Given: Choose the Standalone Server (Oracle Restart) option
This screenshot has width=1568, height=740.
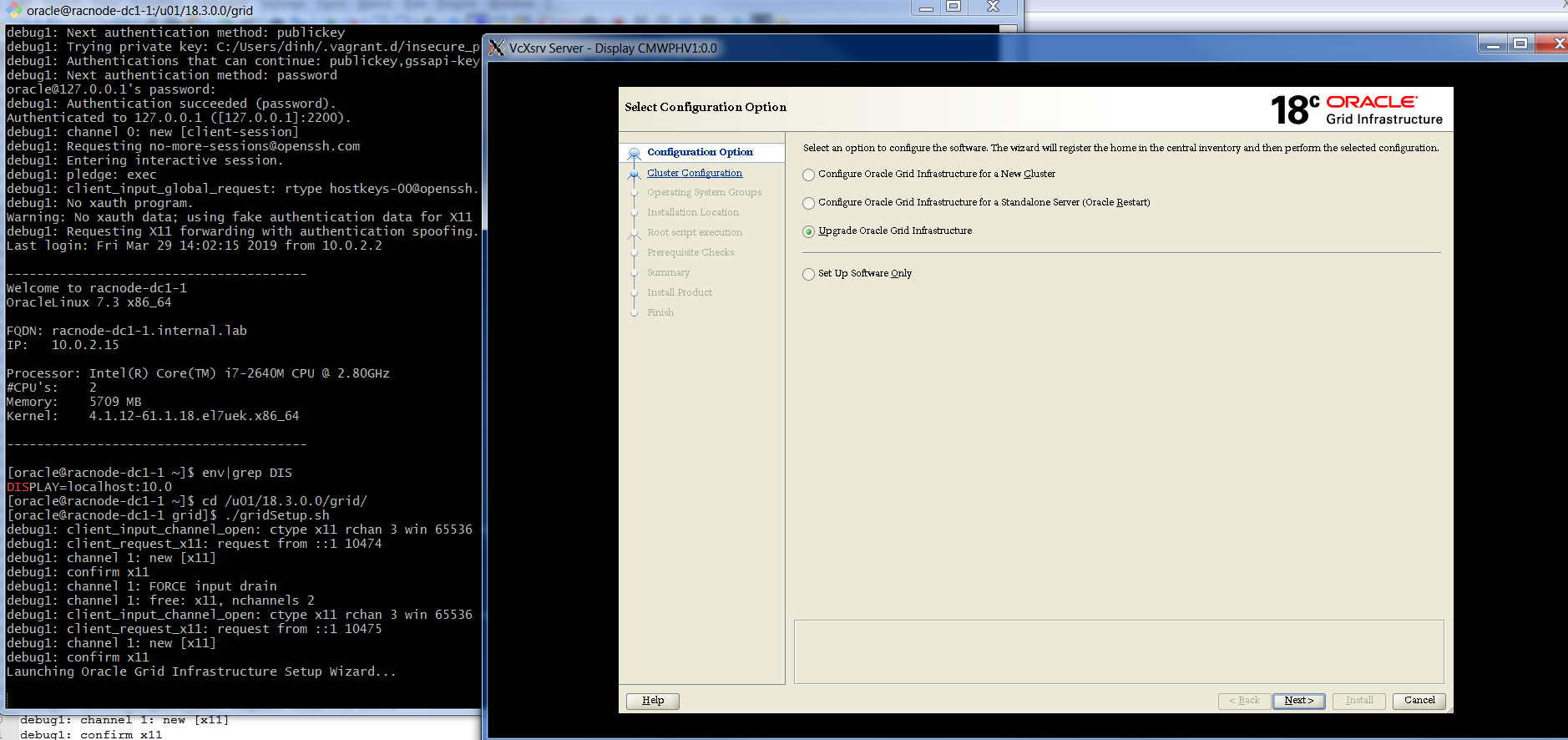Looking at the screenshot, I should tap(808, 203).
